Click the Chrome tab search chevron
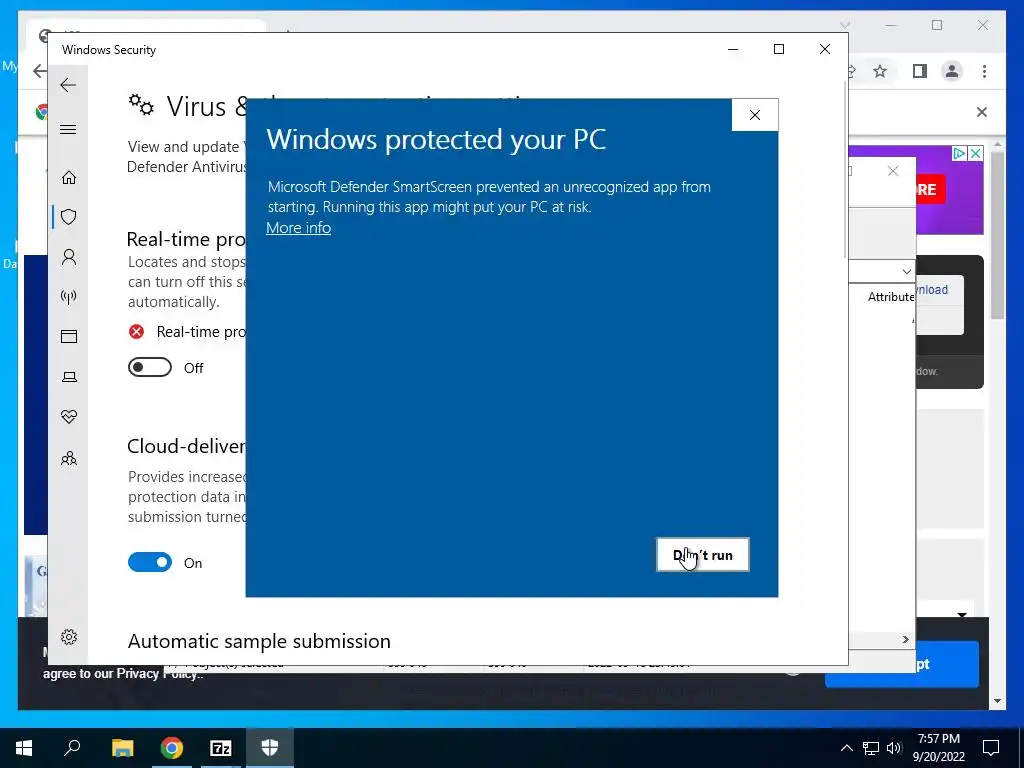Image resolution: width=1024 pixels, height=768 pixels. [x=844, y=25]
